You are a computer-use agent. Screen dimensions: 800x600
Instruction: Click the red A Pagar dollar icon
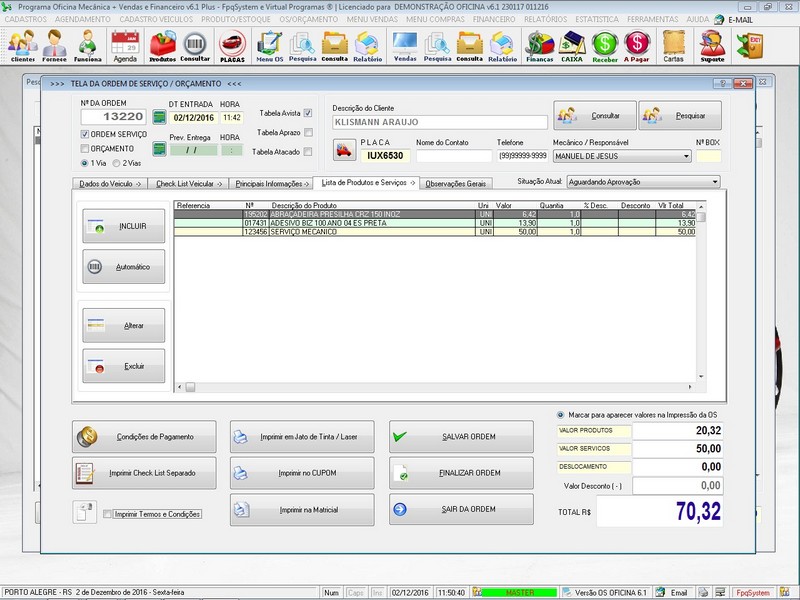click(x=637, y=46)
